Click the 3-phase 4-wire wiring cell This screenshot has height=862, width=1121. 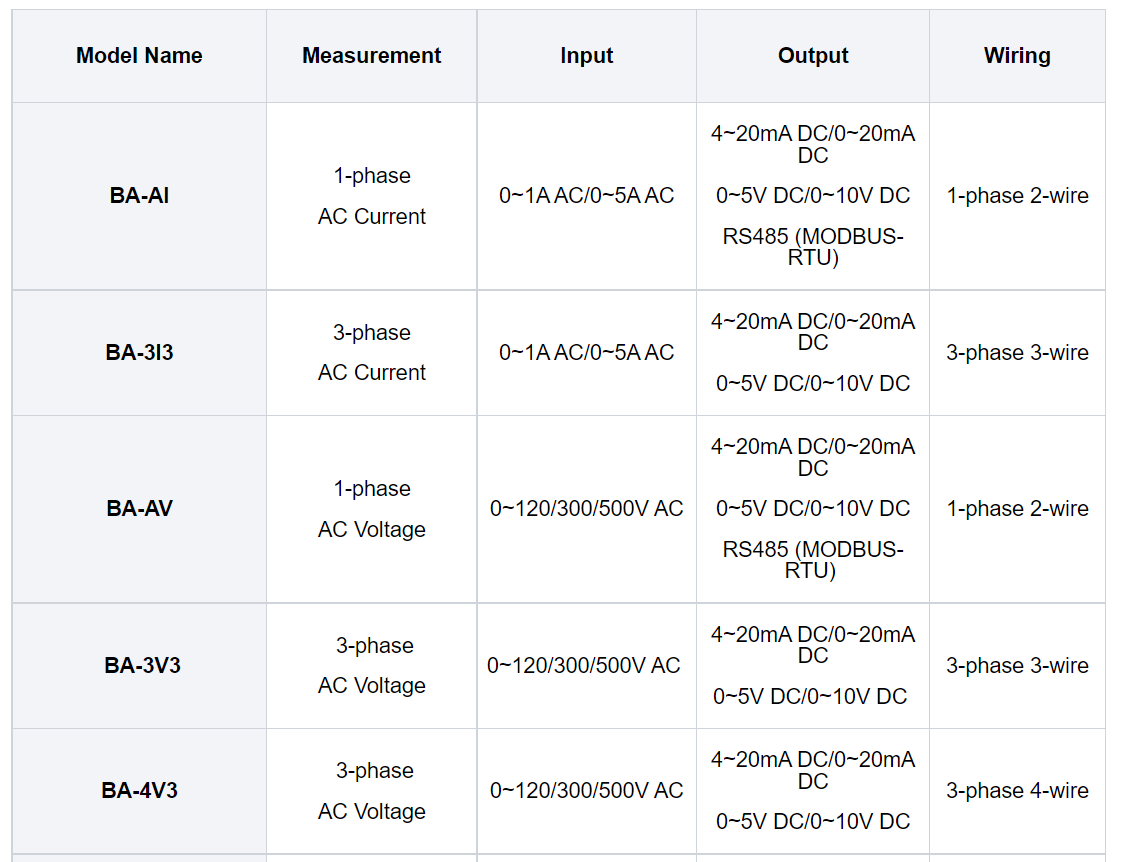1017,791
